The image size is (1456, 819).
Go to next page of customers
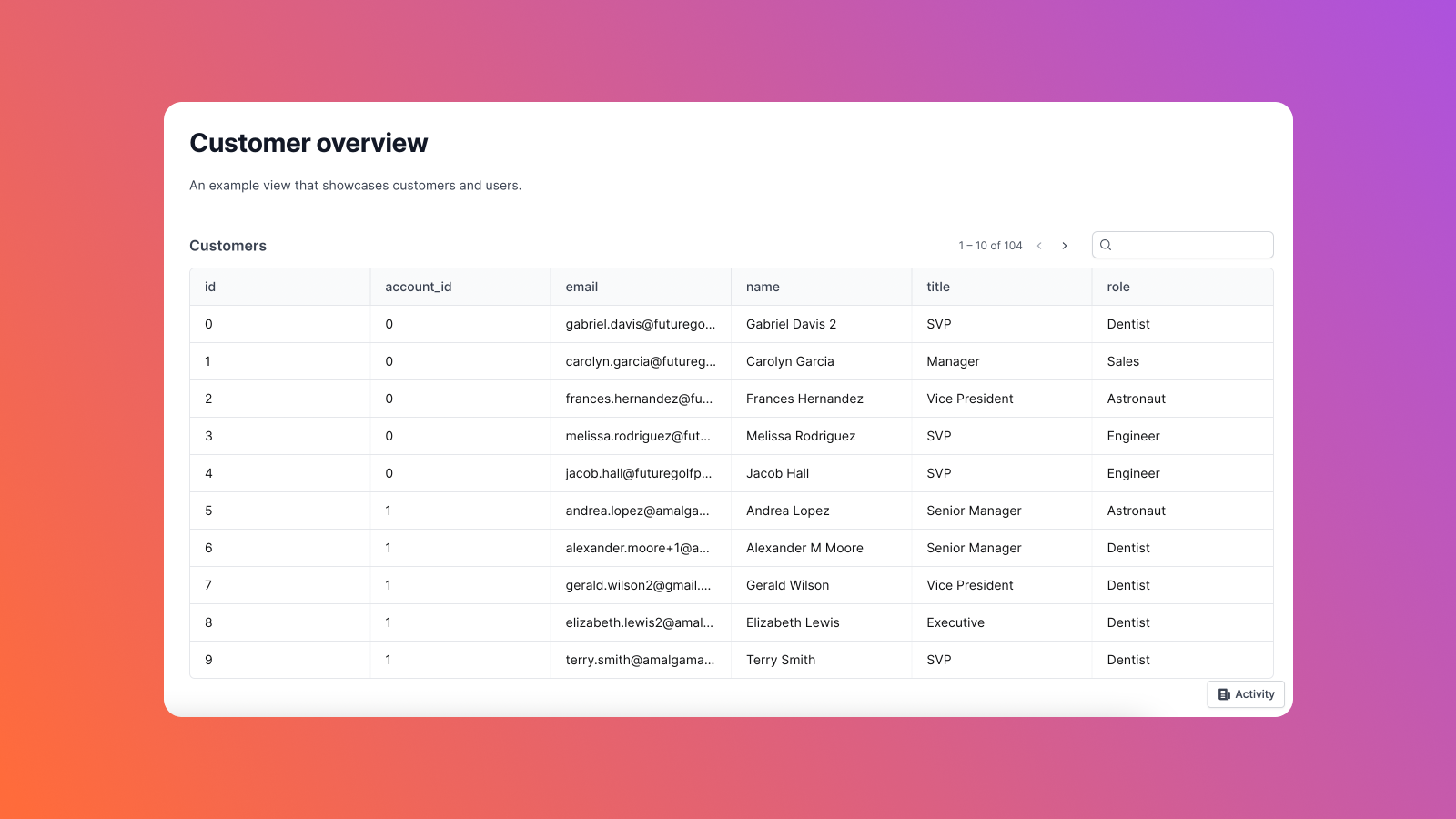1064,246
